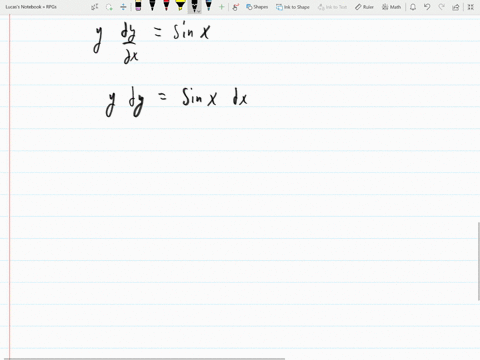
Task: Show the Ruler tool
Action: [x=364, y=7]
